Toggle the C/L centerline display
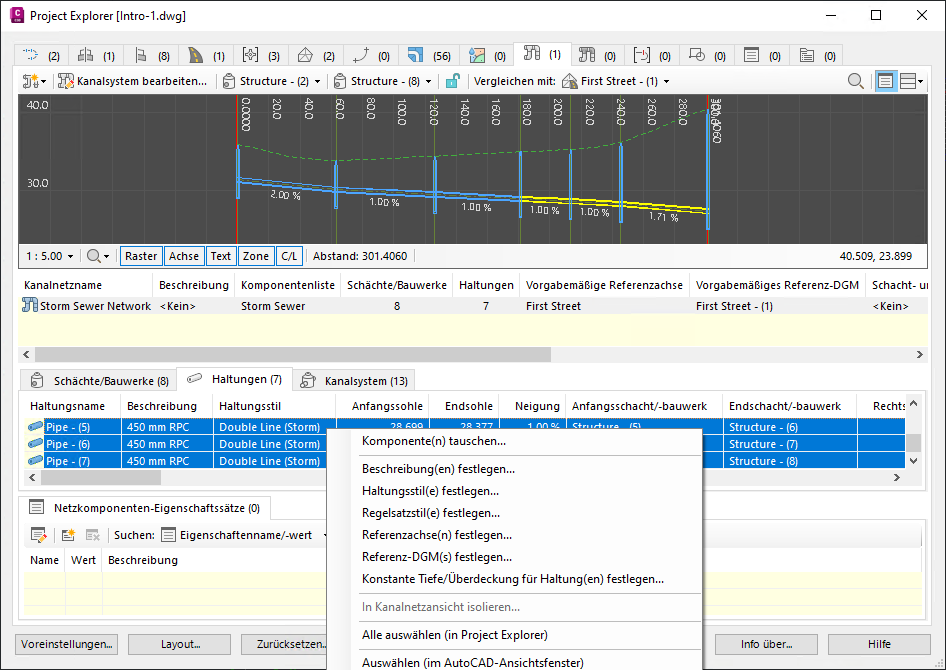Image resolution: width=946 pixels, height=670 pixels. click(288, 256)
